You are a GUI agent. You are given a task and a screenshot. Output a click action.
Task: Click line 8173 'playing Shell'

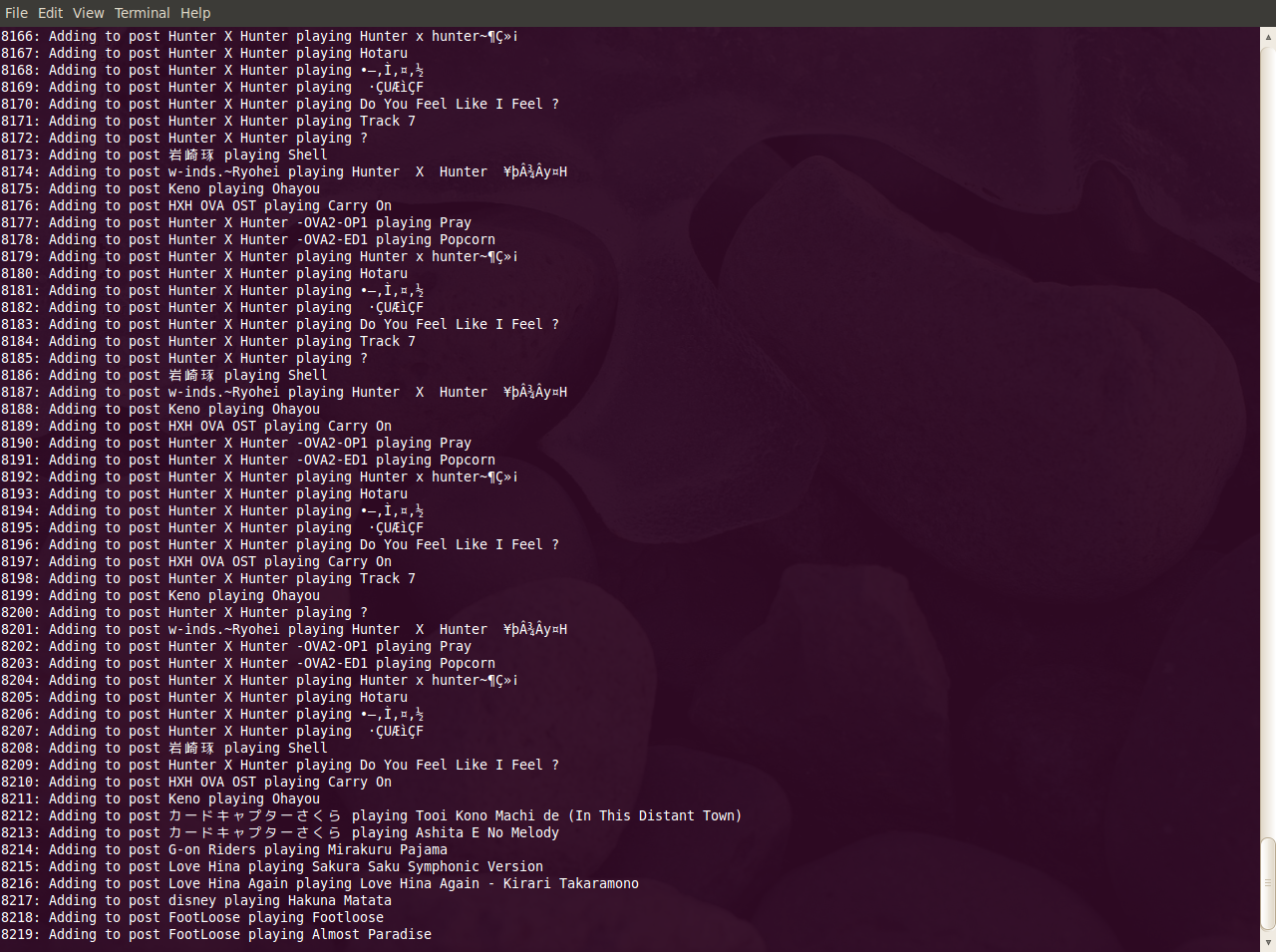point(276,156)
